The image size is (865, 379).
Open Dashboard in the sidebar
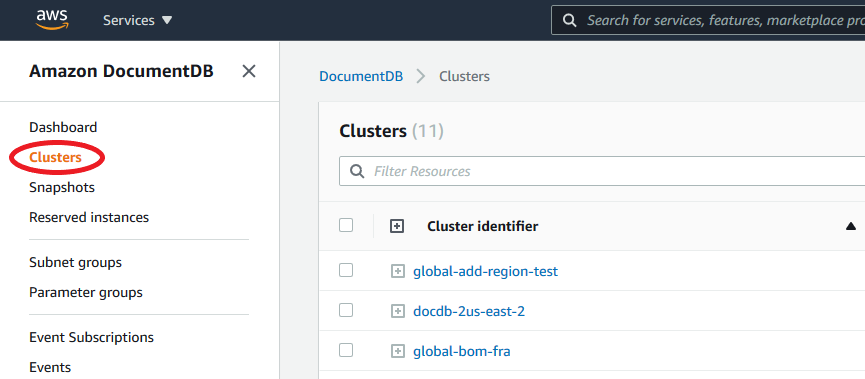point(63,127)
